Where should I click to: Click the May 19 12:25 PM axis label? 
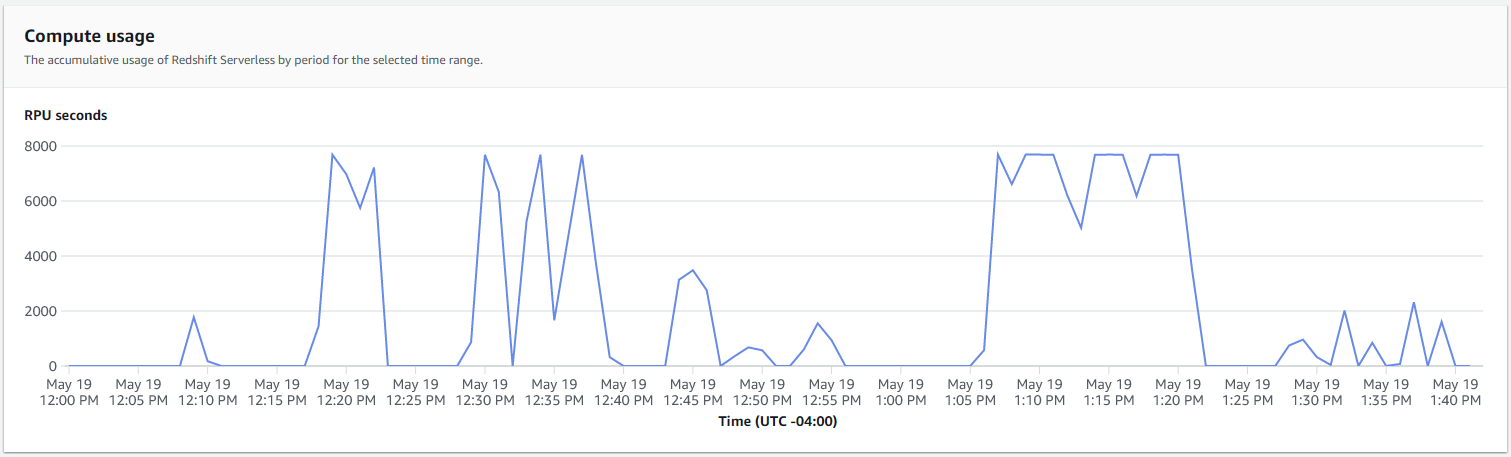[x=415, y=392]
